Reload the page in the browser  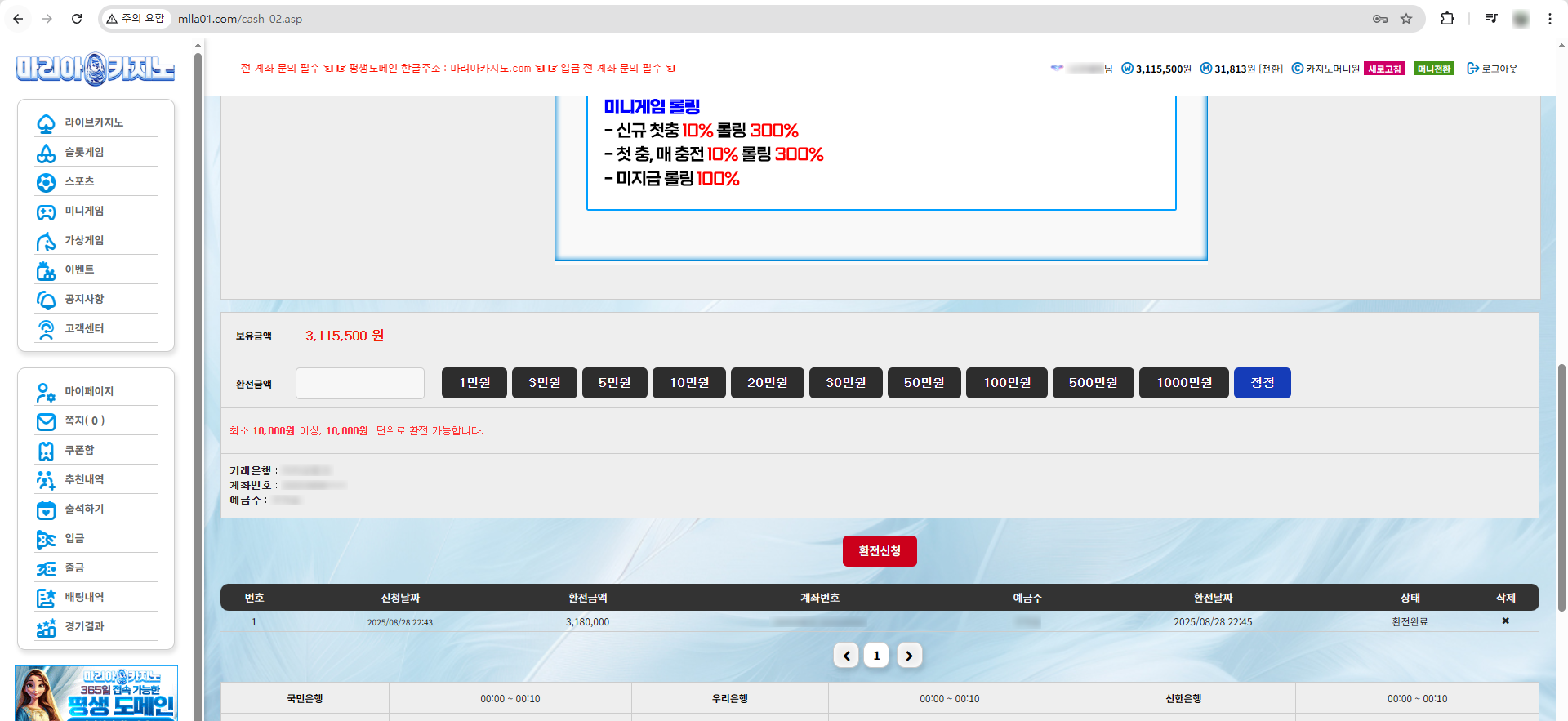click(x=77, y=19)
